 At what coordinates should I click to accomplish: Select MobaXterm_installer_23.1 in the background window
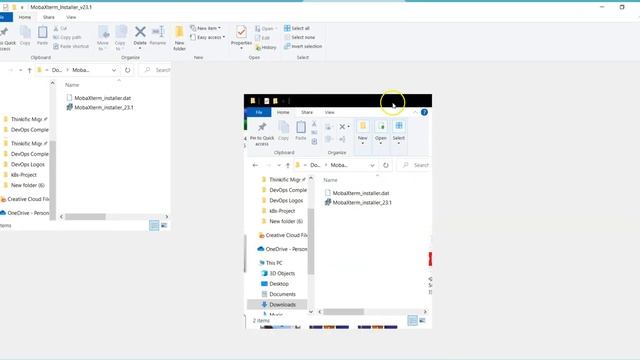(x=100, y=107)
